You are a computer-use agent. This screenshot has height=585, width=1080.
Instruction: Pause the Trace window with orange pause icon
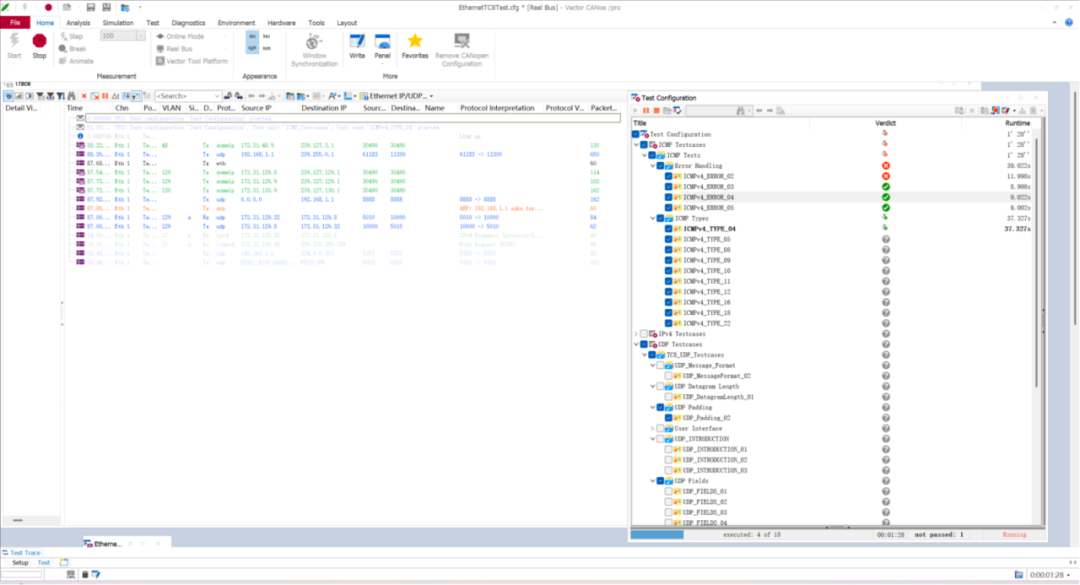(105, 96)
